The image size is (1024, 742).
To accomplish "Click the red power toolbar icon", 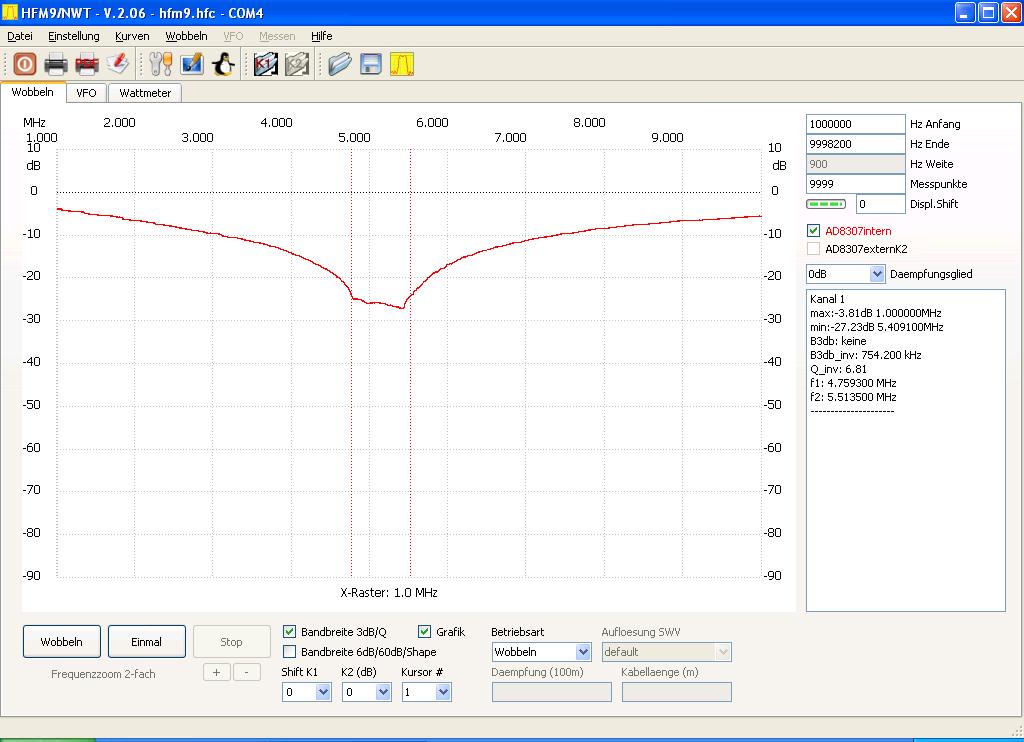I will tap(24, 65).
